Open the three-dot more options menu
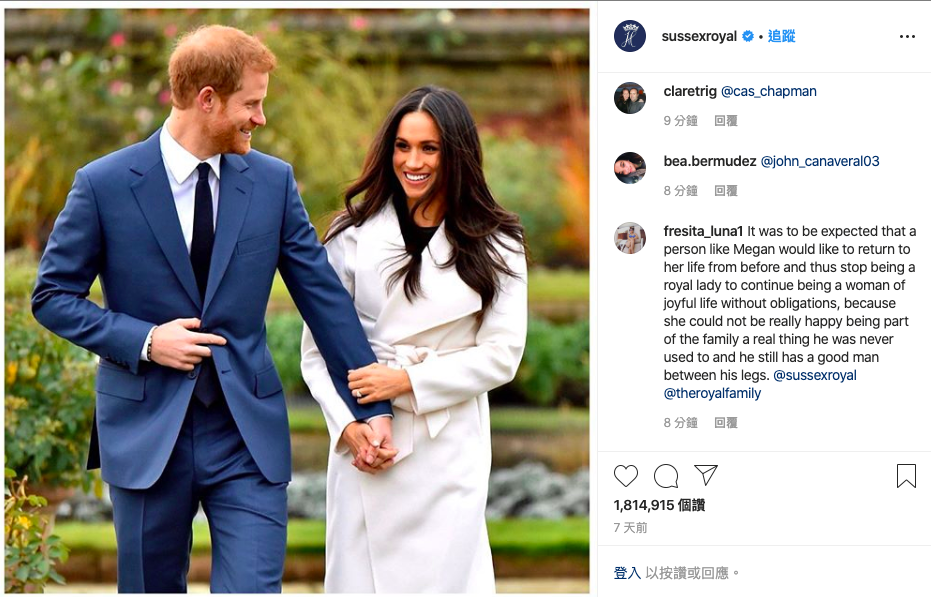 tap(907, 37)
